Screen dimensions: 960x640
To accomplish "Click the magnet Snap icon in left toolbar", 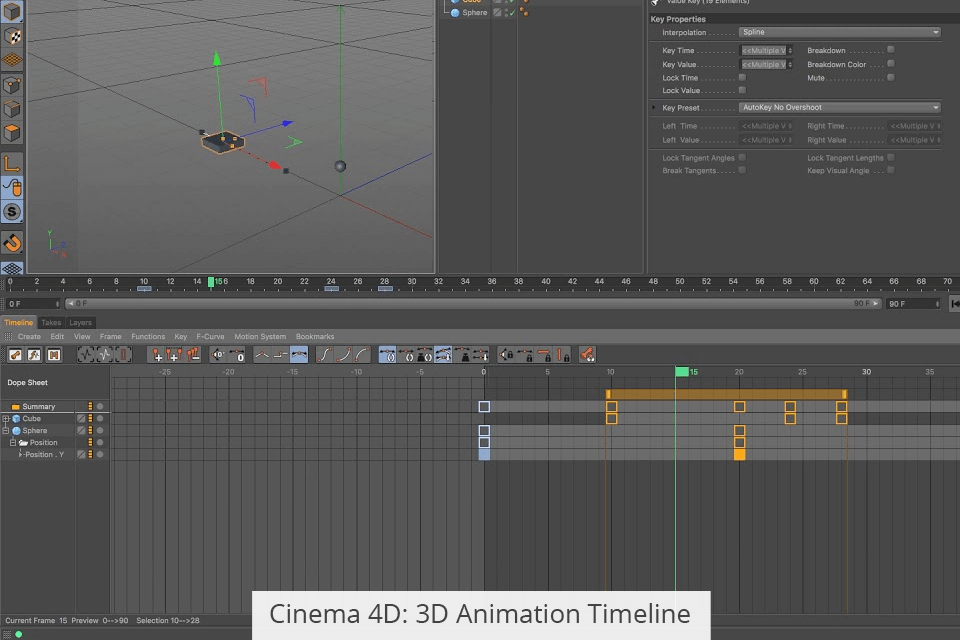I will (12, 242).
